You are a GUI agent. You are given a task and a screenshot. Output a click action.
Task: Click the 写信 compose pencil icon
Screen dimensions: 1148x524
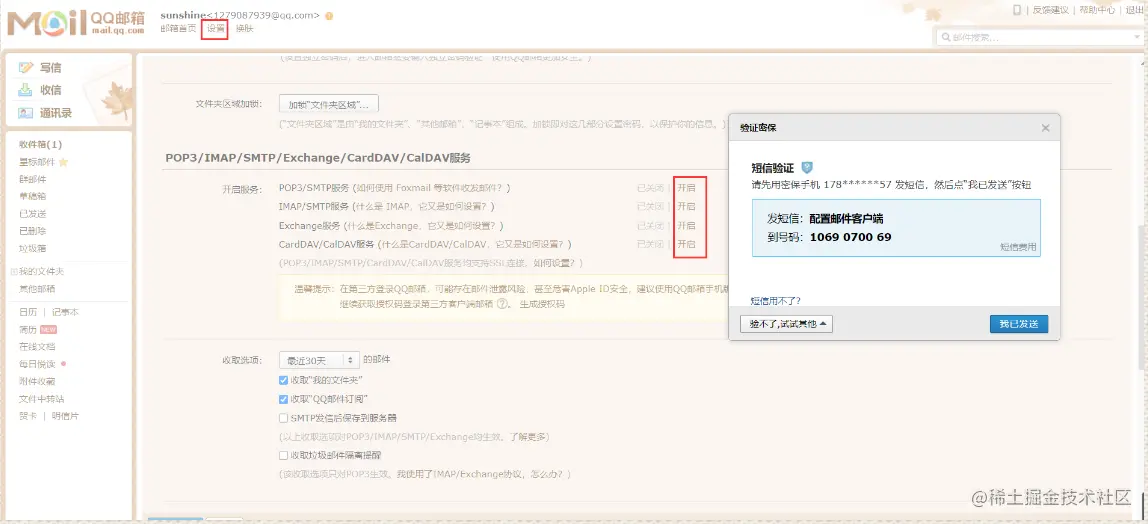[x=26, y=67]
